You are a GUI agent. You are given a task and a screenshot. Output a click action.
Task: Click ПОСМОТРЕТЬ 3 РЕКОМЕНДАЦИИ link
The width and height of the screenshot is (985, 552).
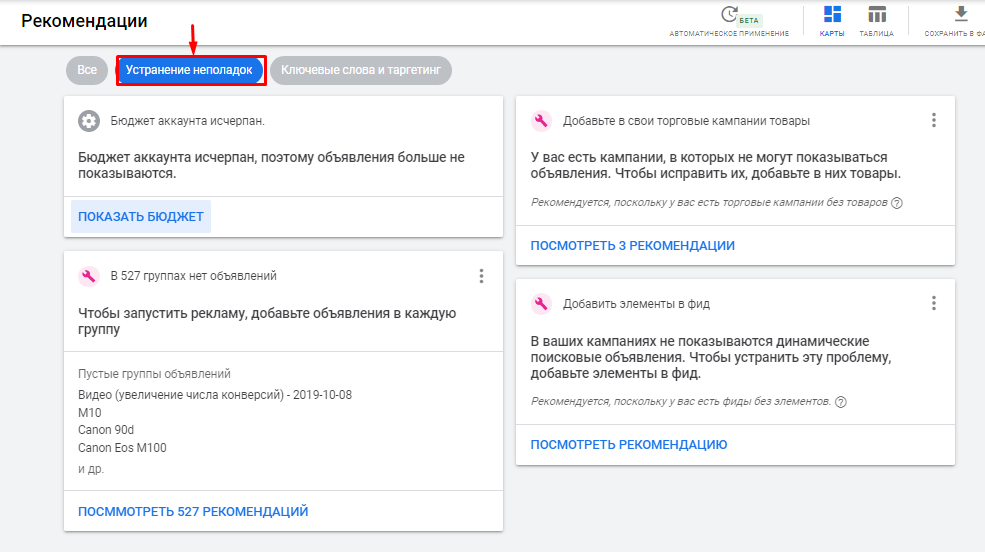(633, 246)
